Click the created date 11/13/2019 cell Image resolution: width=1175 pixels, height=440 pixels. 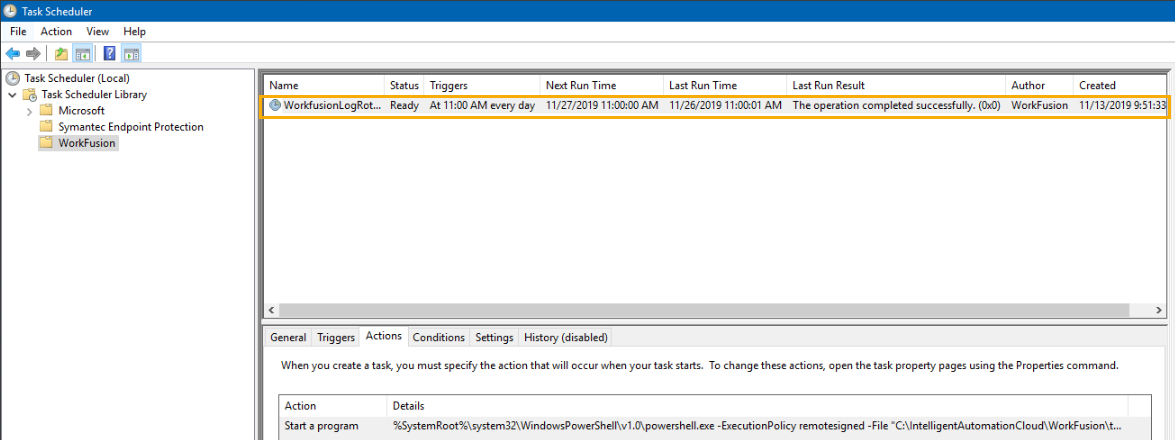click(1123, 106)
